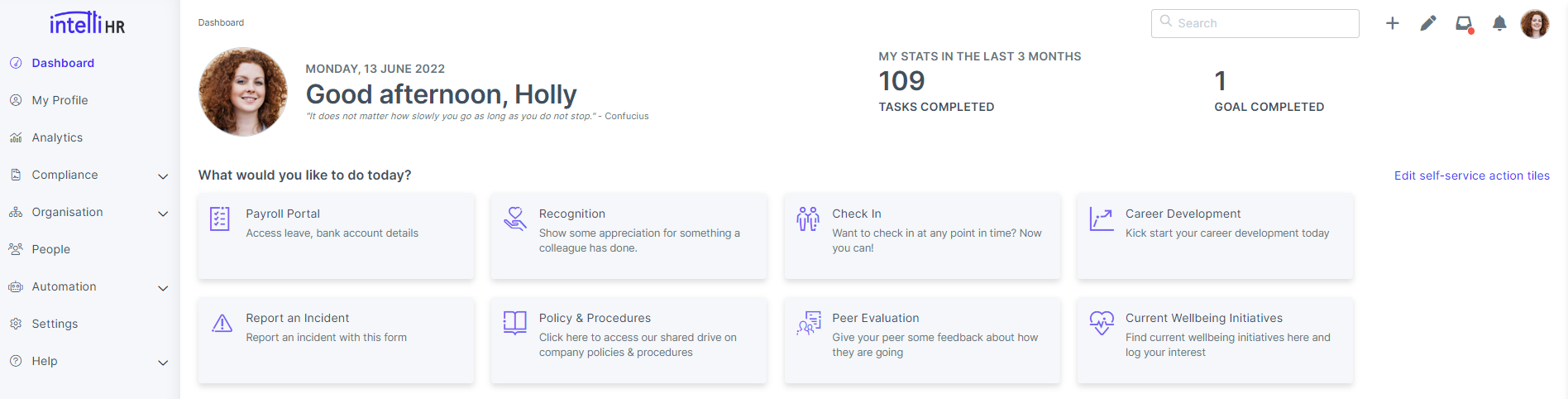Viewport: 1568px width, 399px height.
Task: Click the Current Wellbeing Initiatives heart icon
Action: coord(1101,323)
